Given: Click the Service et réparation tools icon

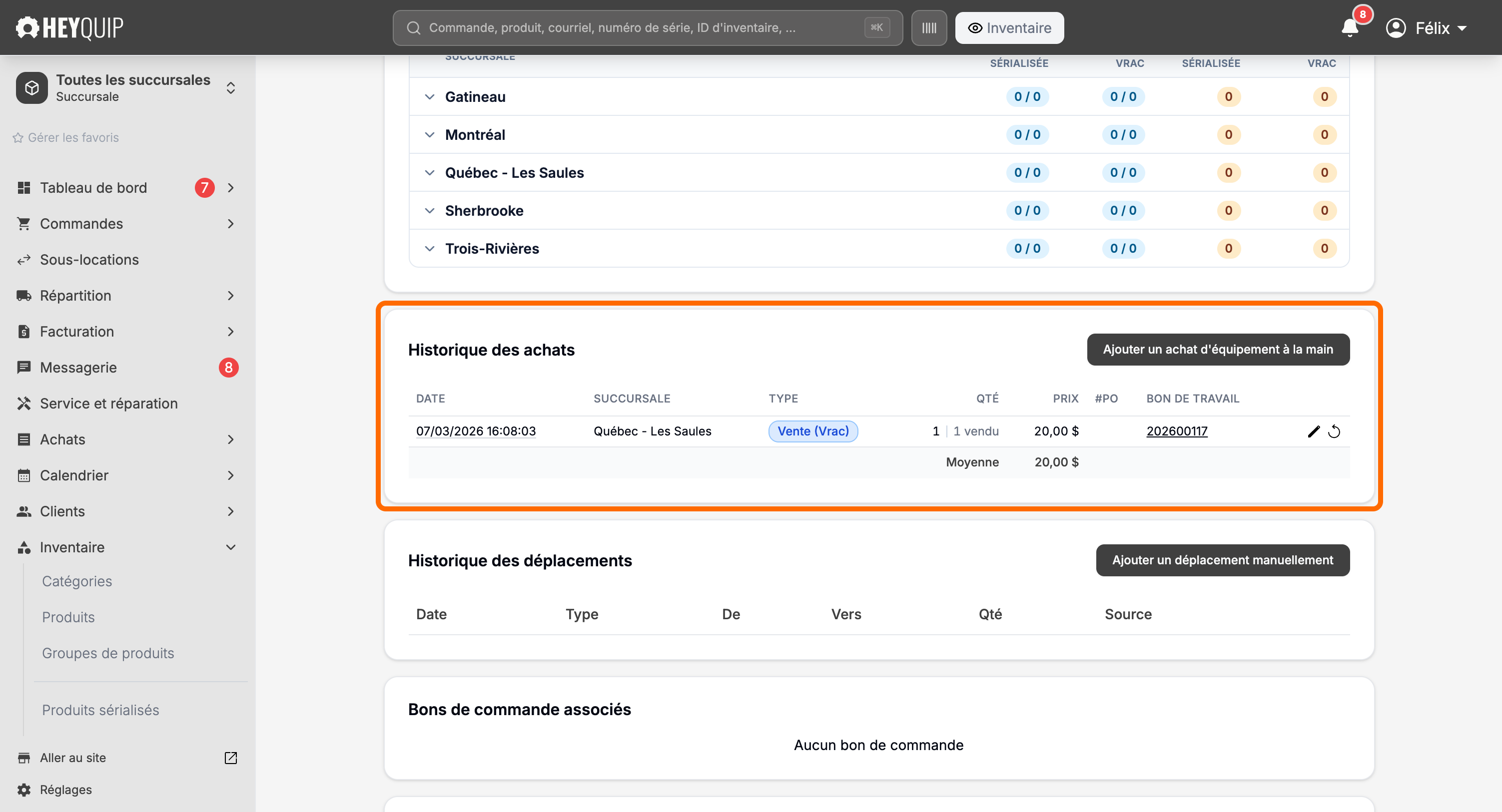Looking at the screenshot, I should point(24,404).
